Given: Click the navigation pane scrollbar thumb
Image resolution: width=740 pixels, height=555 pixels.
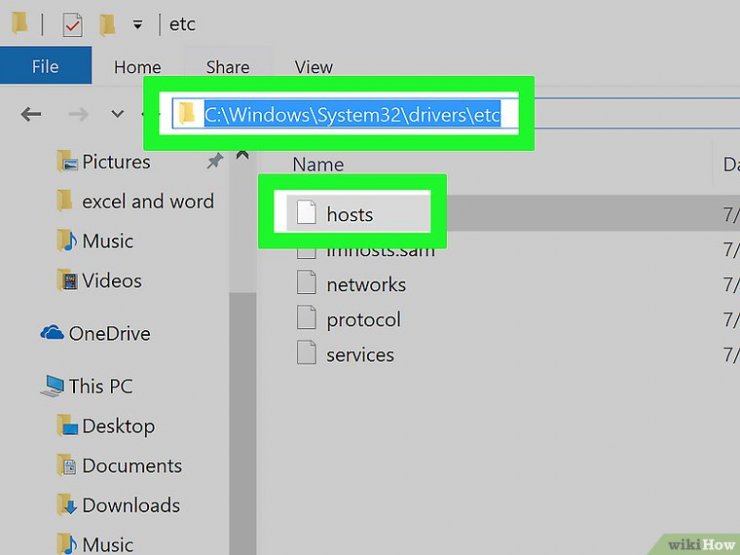Looking at the screenshot, I should (243, 422).
